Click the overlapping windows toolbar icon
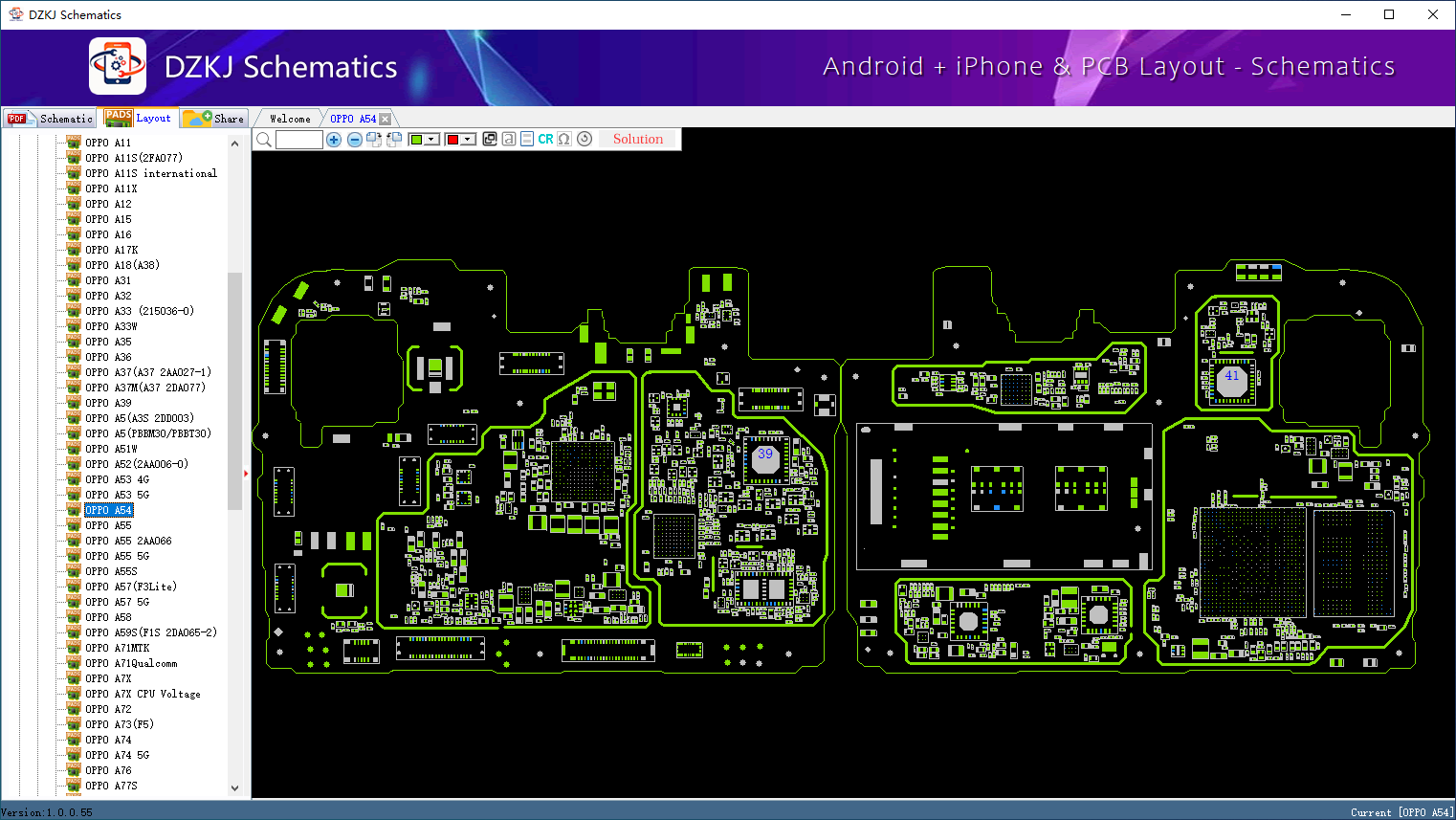The width and height of the screenshot is (1456, 820). [x=490, y=140]
